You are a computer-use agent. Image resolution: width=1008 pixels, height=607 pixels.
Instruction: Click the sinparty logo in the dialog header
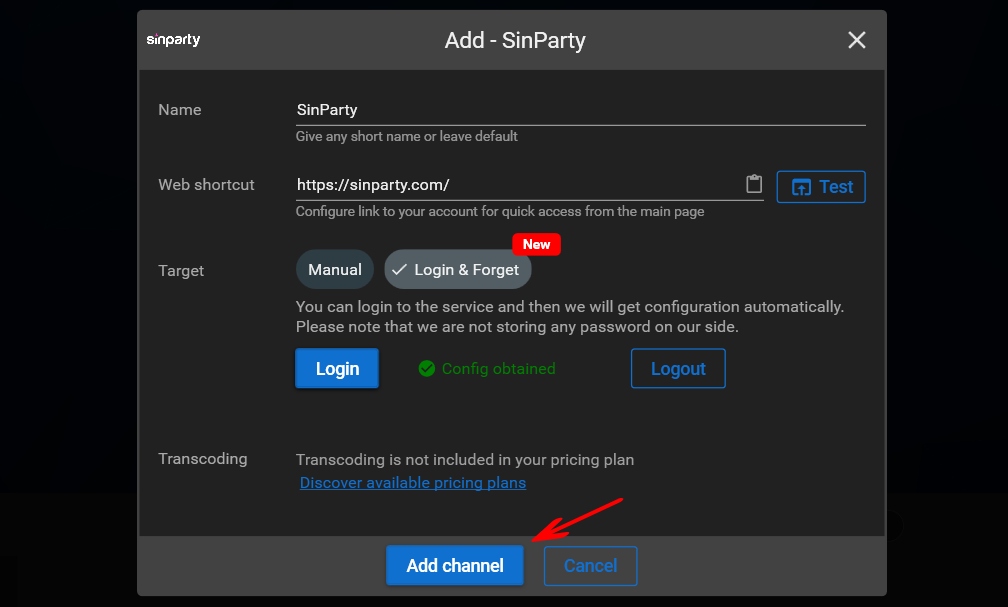pos(174,40)
